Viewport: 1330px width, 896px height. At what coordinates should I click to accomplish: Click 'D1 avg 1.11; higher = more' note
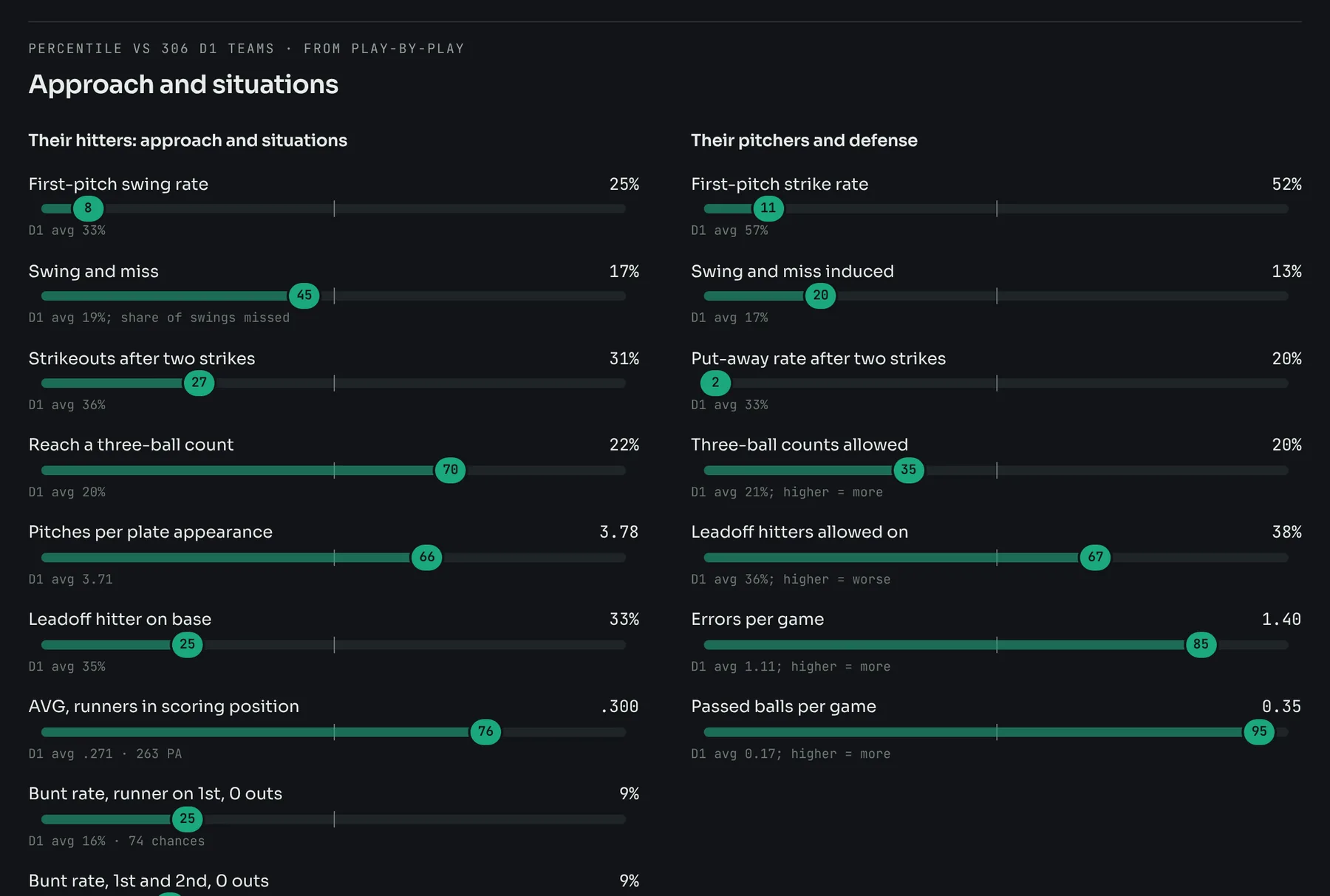(x=791, y=666)
